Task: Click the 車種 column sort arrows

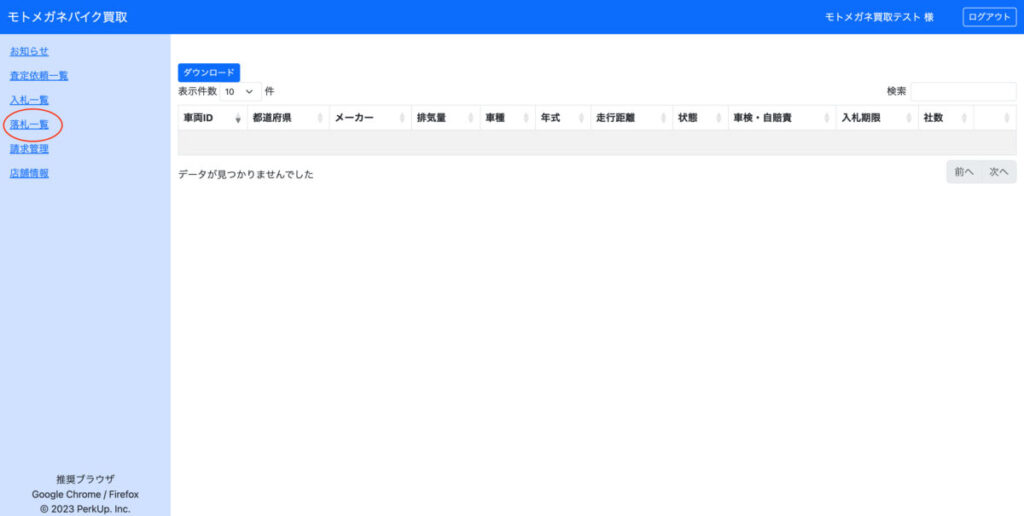Action: pyautogui.click(x=526, y=118)
